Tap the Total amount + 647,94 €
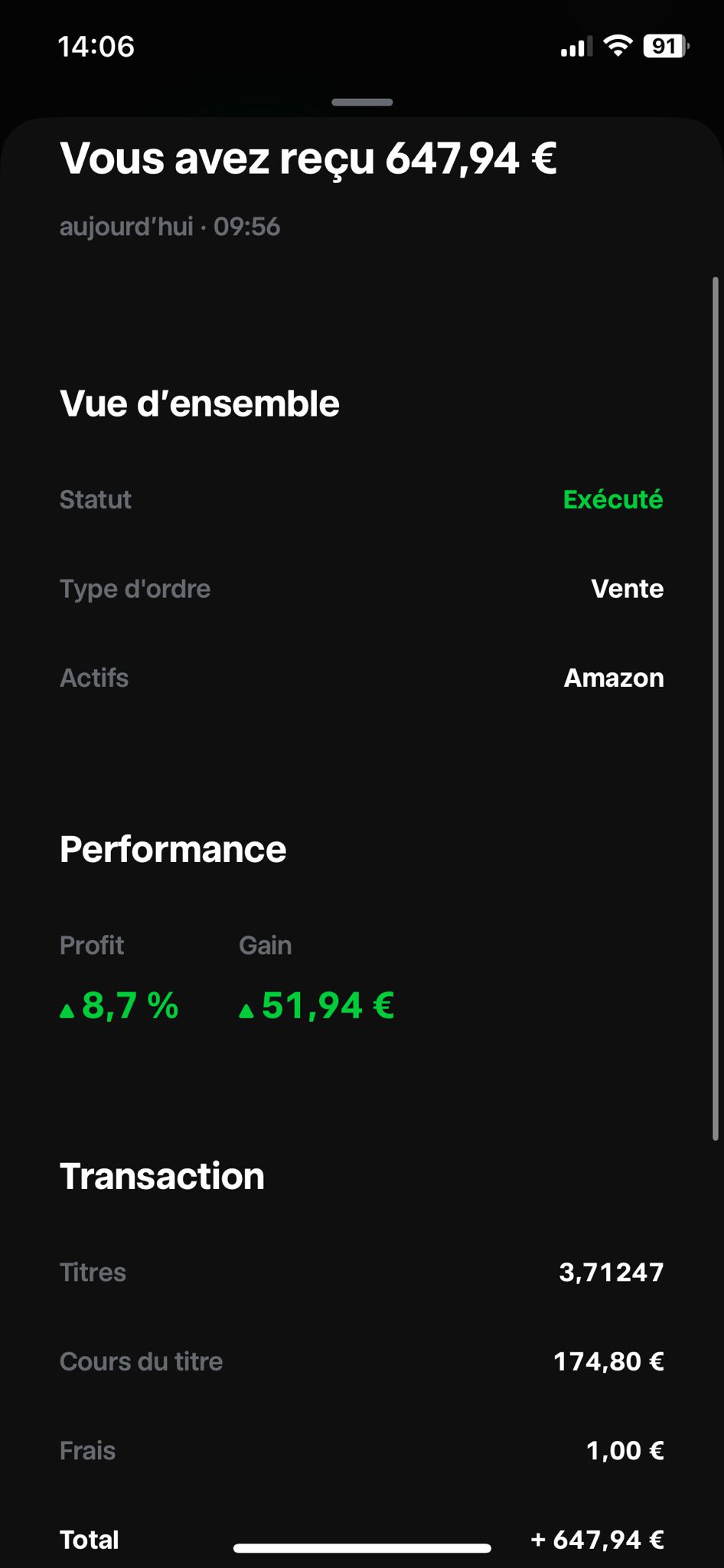This screenshot has height=1568, width=724. 597,1539
